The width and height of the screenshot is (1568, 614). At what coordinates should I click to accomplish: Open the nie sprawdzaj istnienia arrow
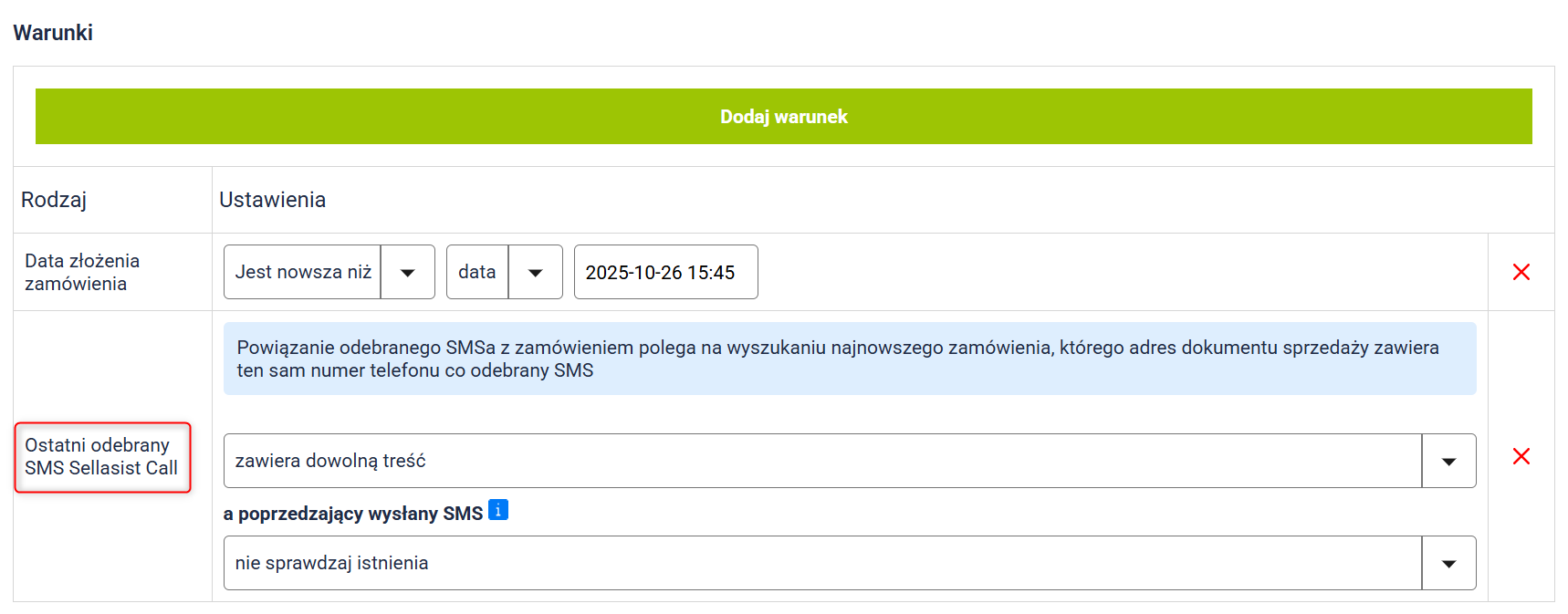[1448, 563]
